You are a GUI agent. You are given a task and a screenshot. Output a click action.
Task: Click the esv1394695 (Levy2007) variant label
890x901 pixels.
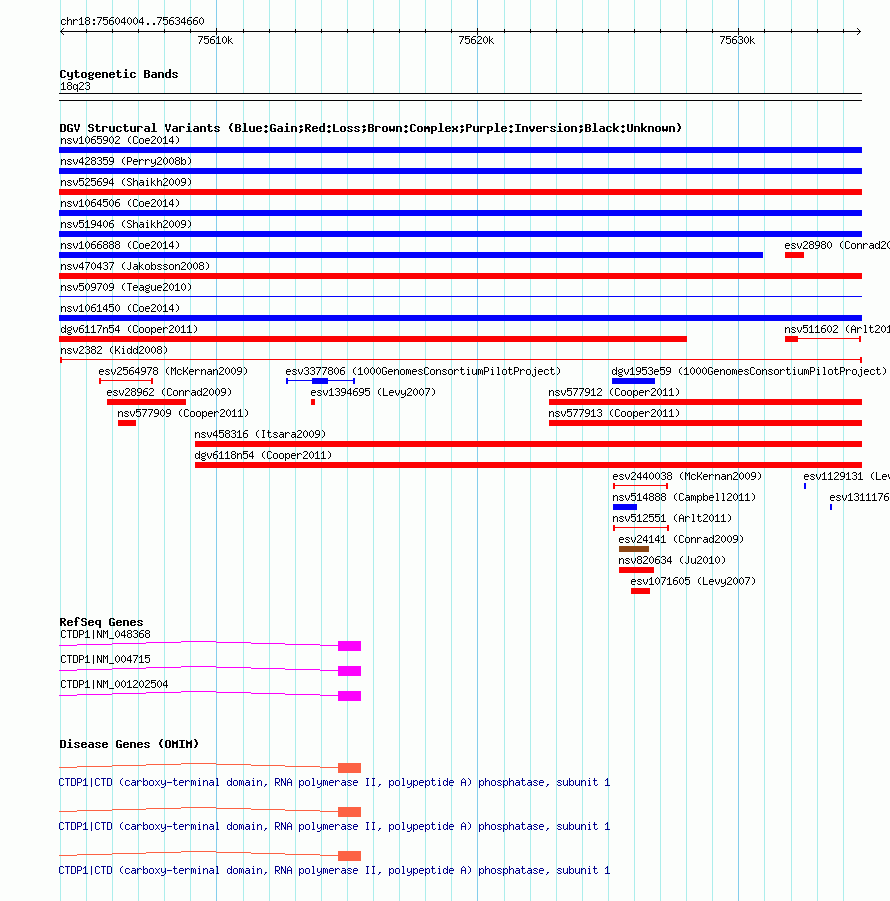pyautogui.click(x=373, y=392)
